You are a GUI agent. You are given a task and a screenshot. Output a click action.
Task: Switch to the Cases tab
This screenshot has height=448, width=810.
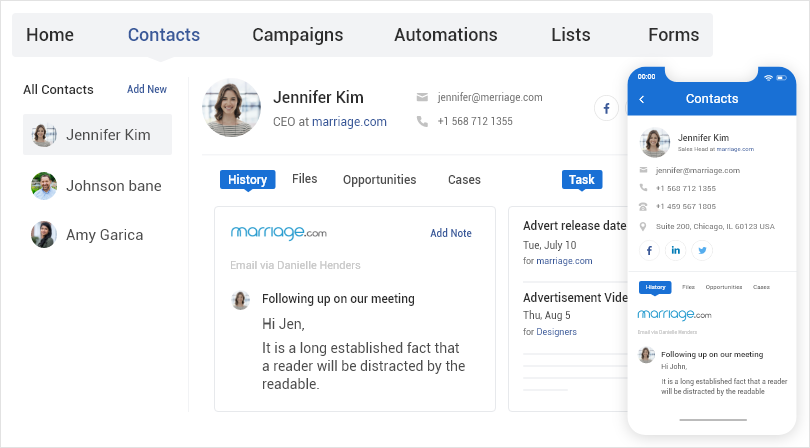464,180
